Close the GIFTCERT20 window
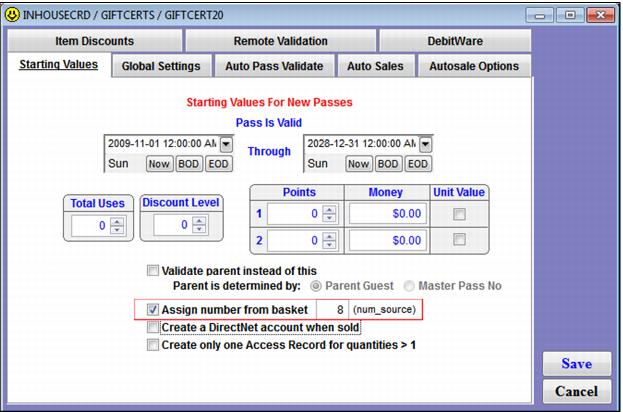623x412 pixels. [600, 15]
